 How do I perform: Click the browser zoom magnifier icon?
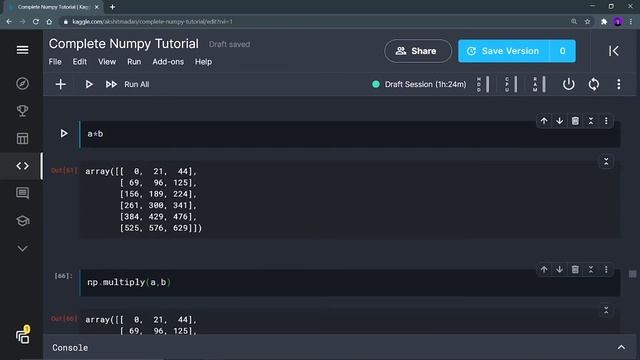(574, 22)
